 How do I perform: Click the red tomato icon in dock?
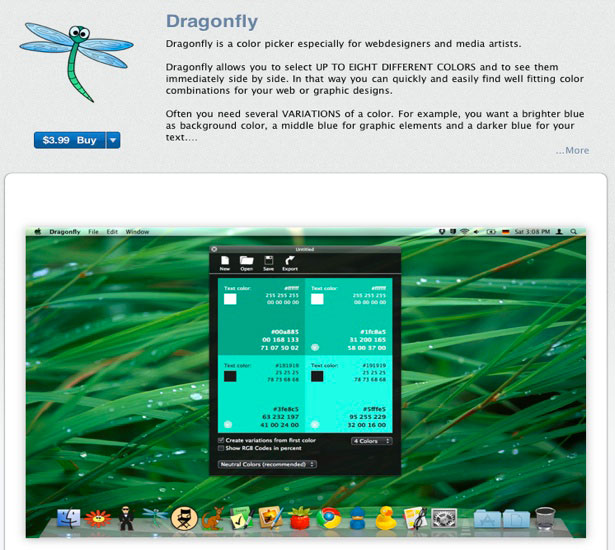tap(300, 518)
